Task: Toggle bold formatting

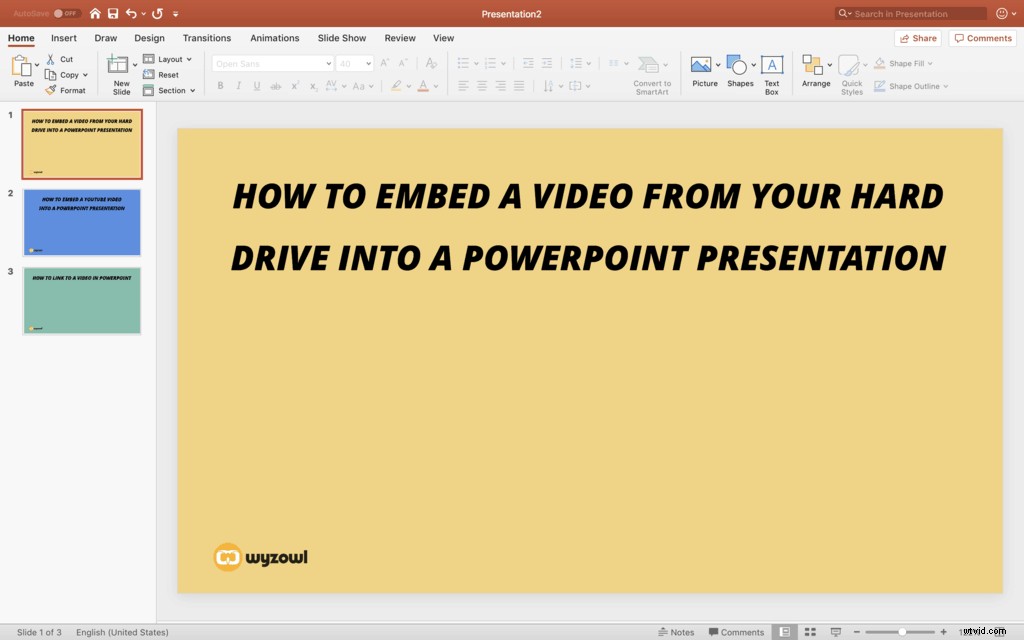Action: pos(220,86)
